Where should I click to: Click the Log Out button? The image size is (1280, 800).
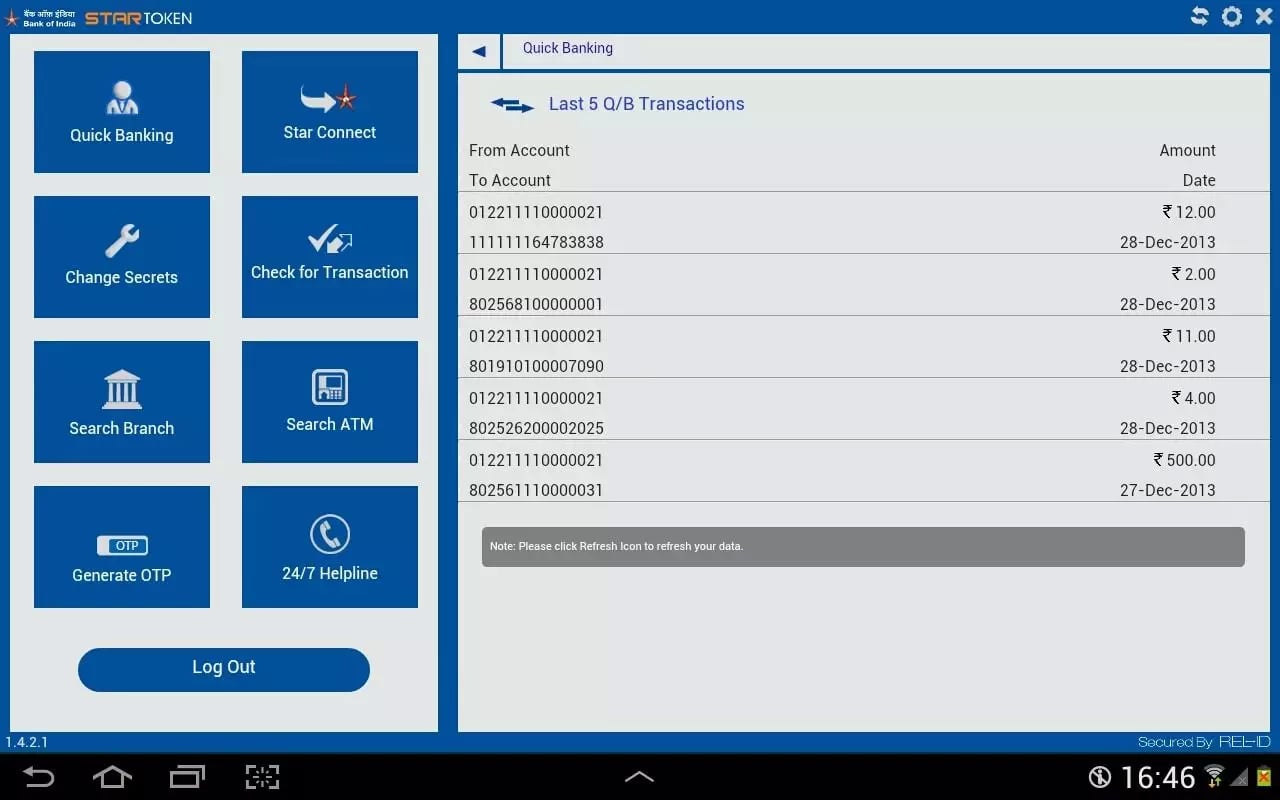[224, 669]
